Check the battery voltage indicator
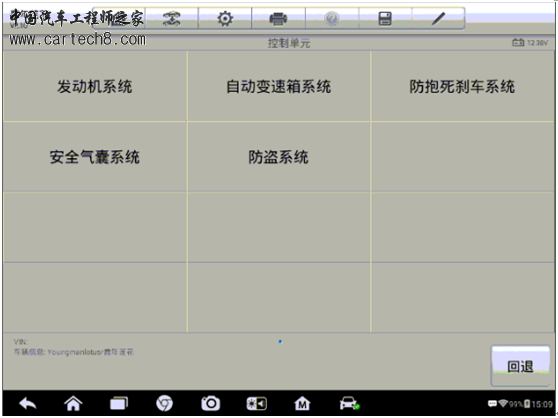 [530, 43]
